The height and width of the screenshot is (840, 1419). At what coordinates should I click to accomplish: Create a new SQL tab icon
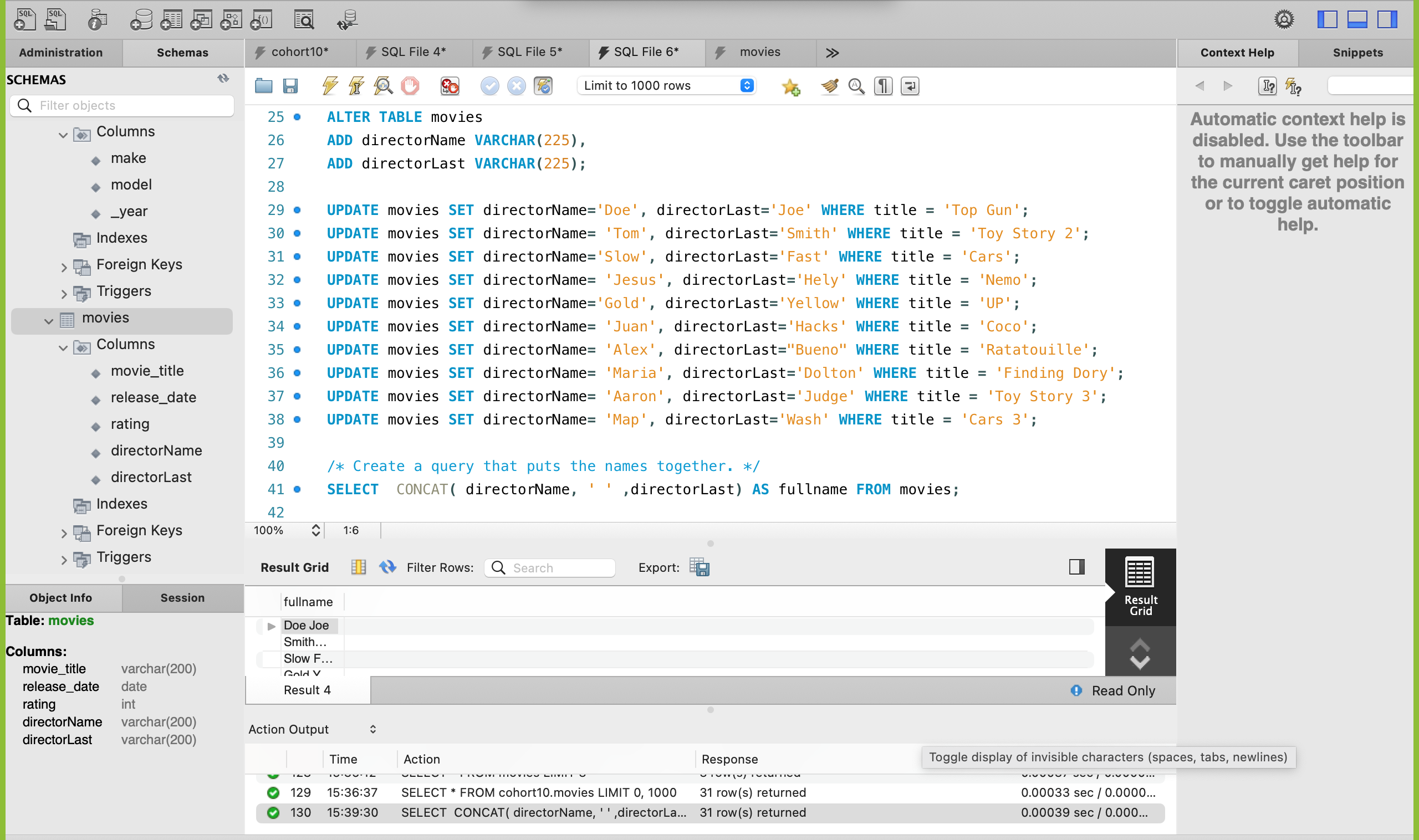pos(24,20)
